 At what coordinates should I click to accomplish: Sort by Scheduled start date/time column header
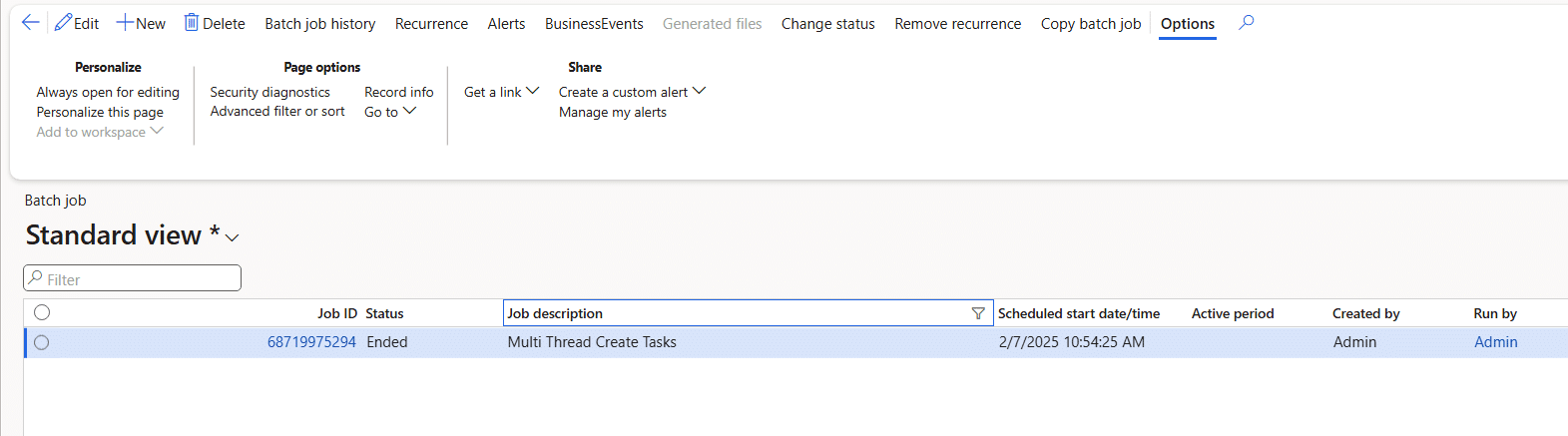point(1078,313)
